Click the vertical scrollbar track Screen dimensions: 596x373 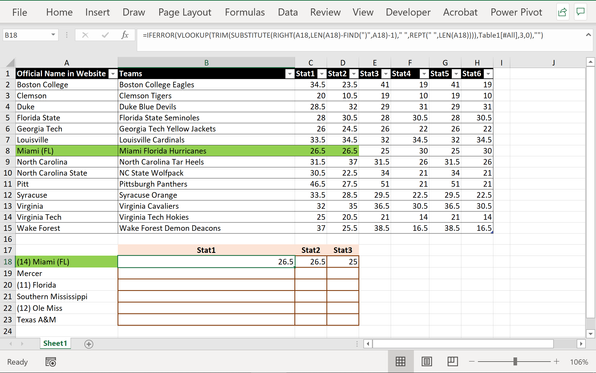point(590,192)
